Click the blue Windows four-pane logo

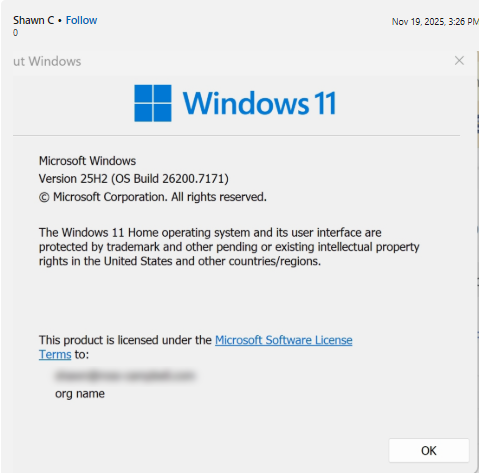153,103
